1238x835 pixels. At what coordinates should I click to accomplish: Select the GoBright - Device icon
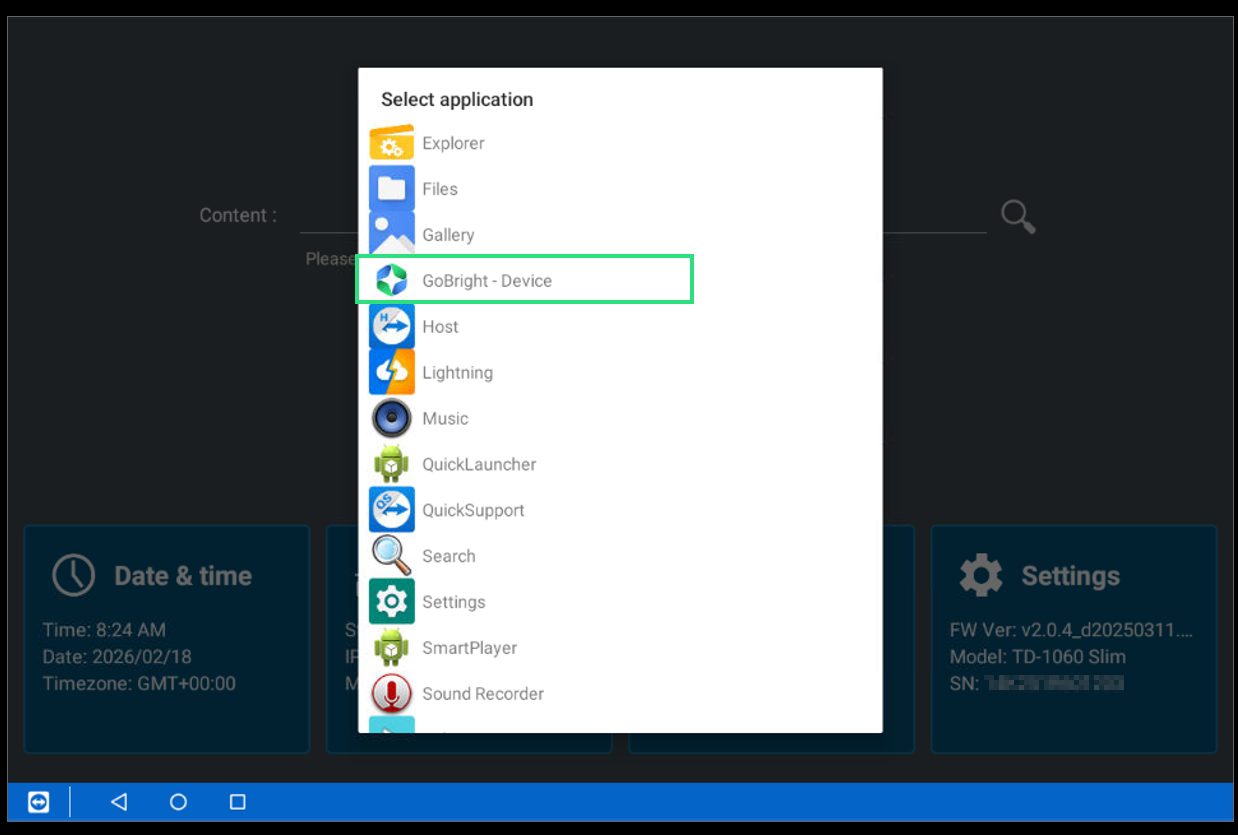(391, 281)
